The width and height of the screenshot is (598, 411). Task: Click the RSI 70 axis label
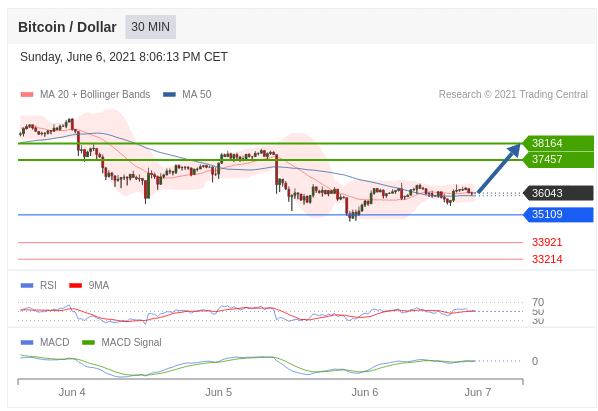(538, 302)
